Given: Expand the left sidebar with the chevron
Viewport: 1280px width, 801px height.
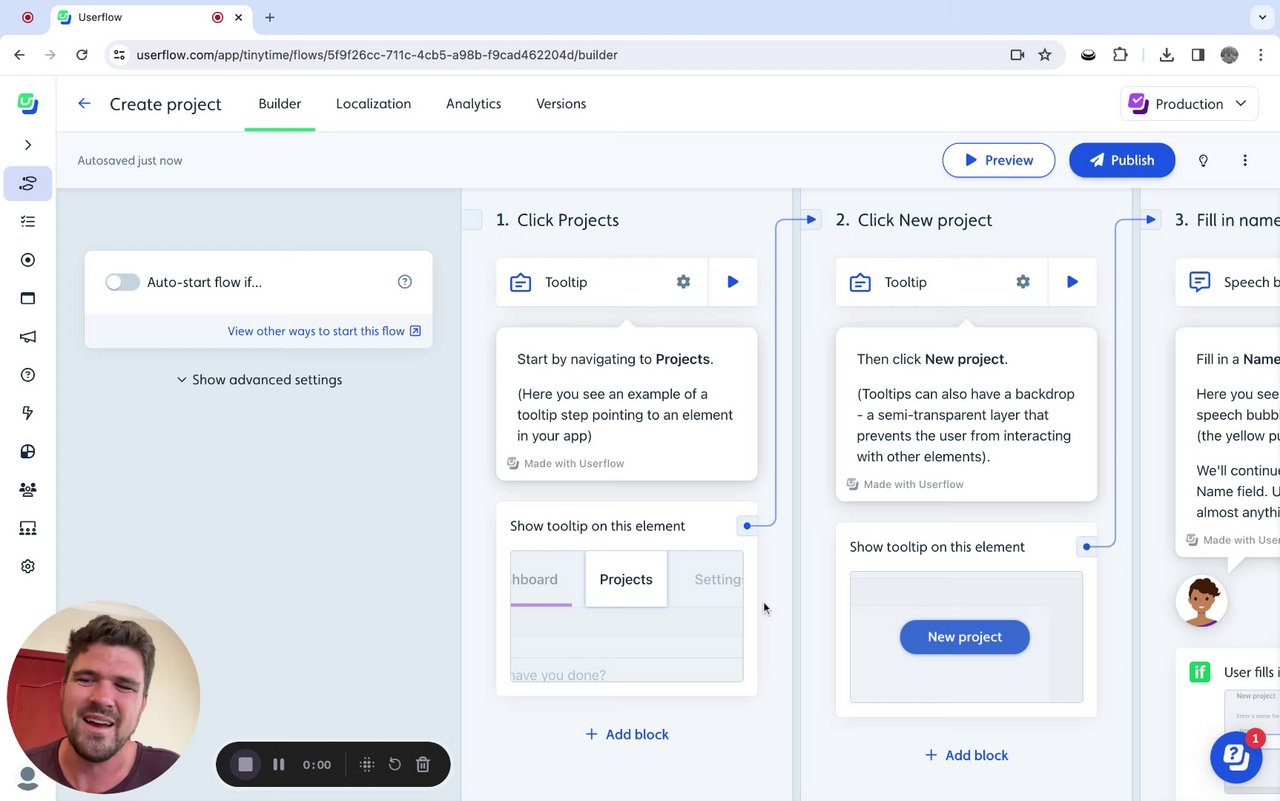Looking at the screenshot, I should pyautogui.click(x=28, y=145).
